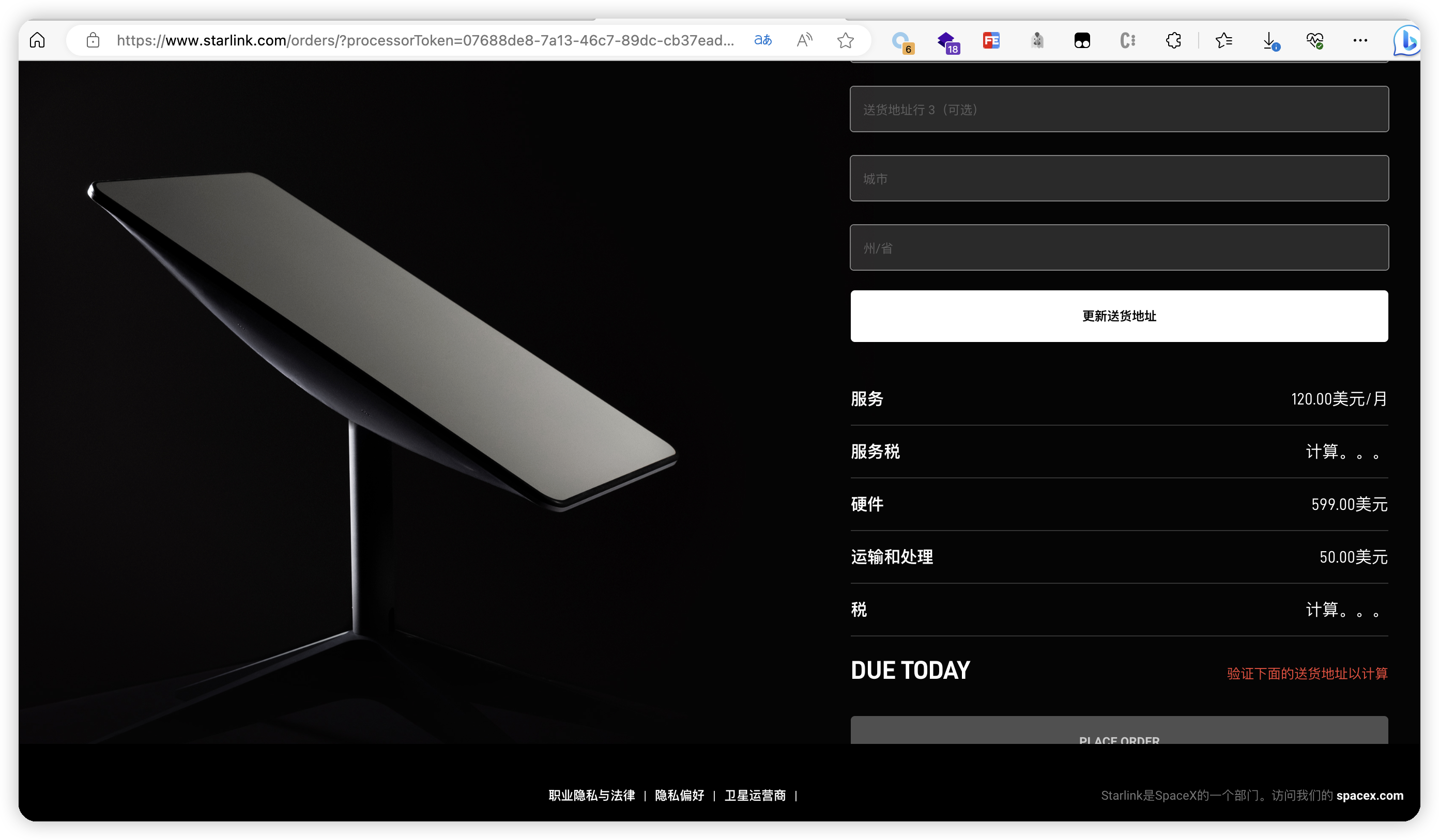The height and width of the screenshot is (840, 1439).
Task: Focus the 城市 city field
Action: click(1119, 178)
